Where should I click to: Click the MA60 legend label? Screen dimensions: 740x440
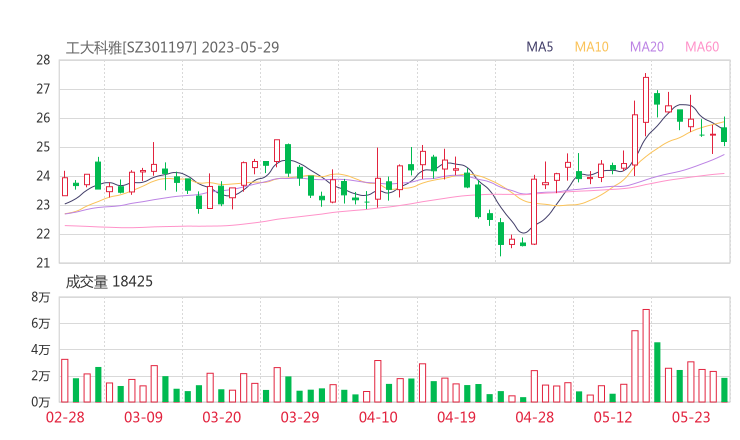702,47
